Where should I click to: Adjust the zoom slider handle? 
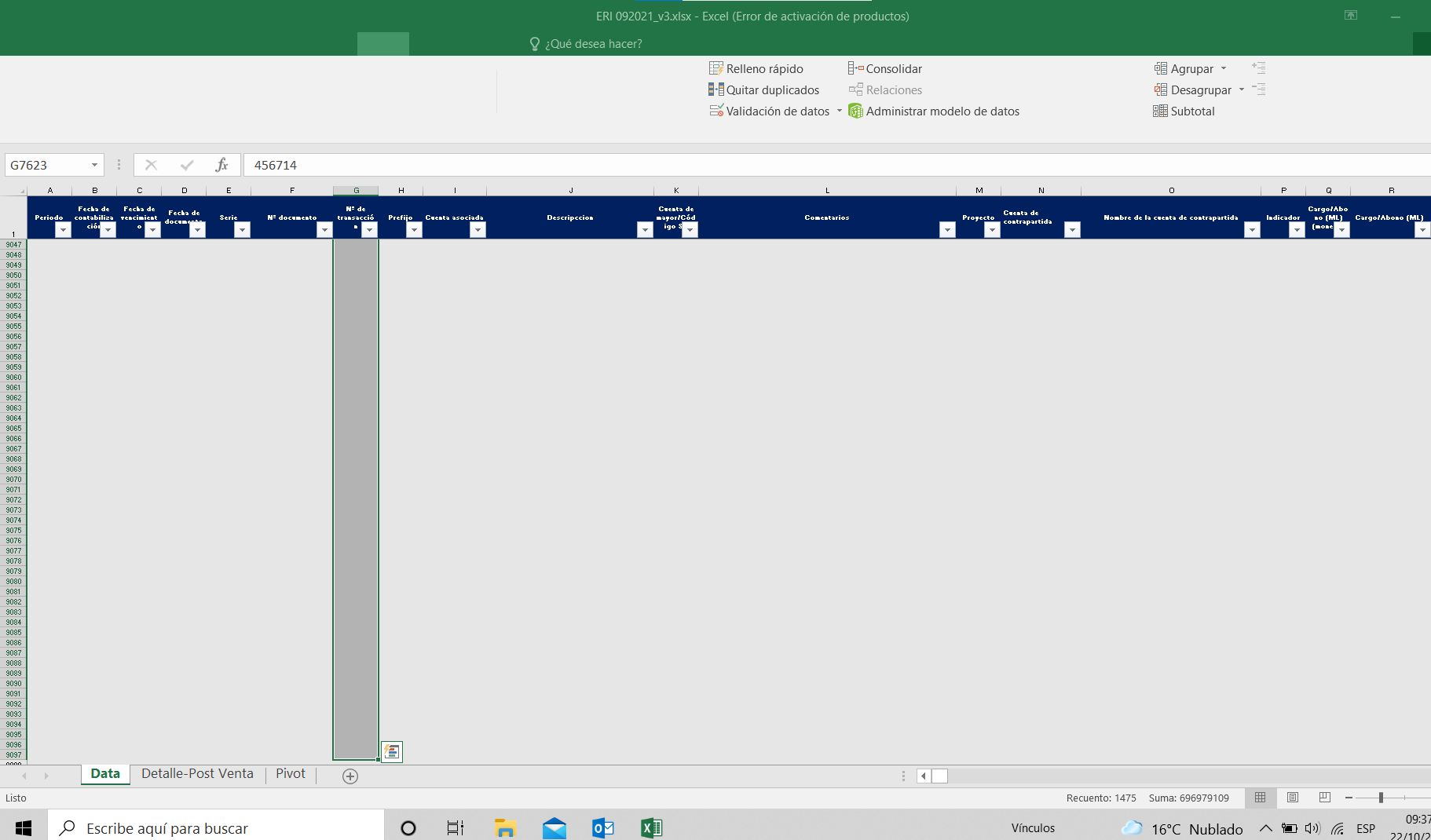[x=1380, y=798]
